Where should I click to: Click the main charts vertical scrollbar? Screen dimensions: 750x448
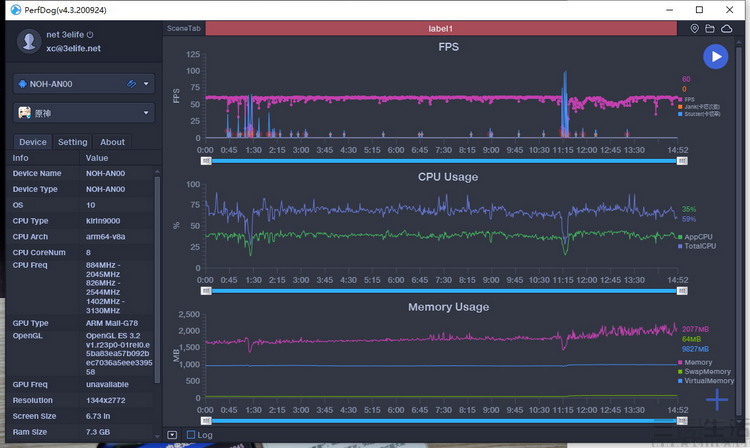740,229
